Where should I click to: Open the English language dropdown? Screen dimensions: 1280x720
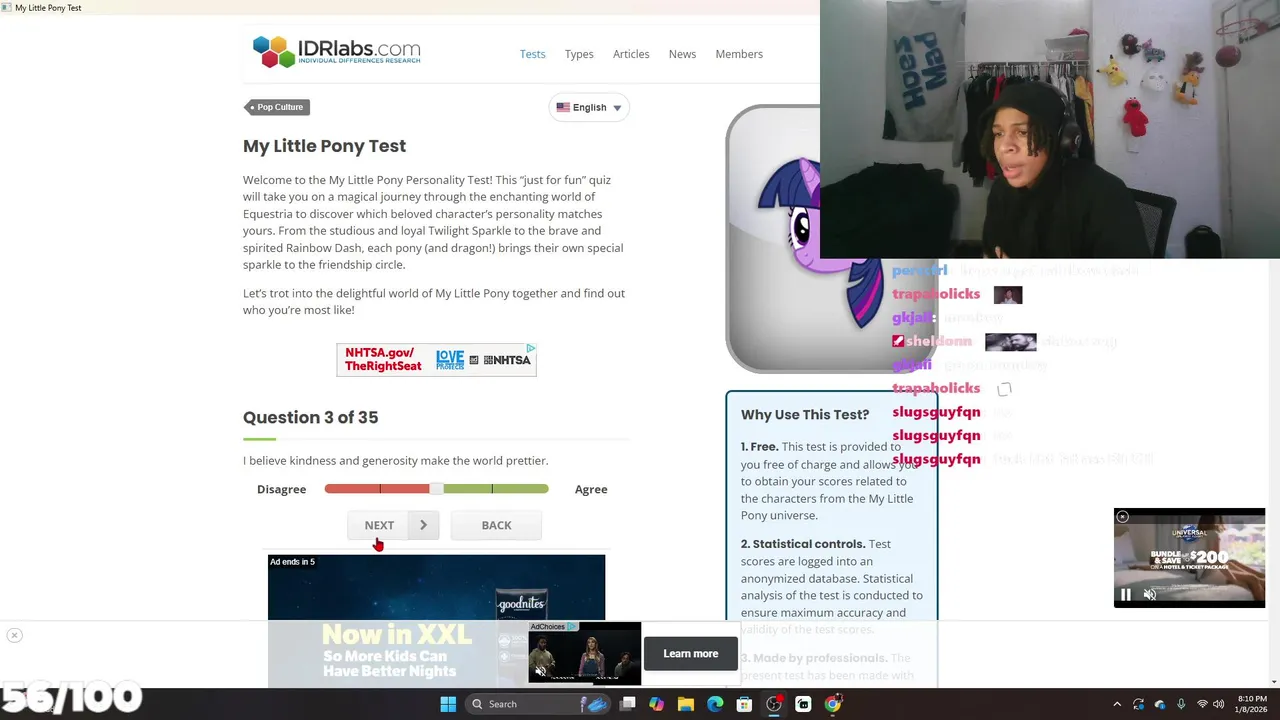pos(589,107)
